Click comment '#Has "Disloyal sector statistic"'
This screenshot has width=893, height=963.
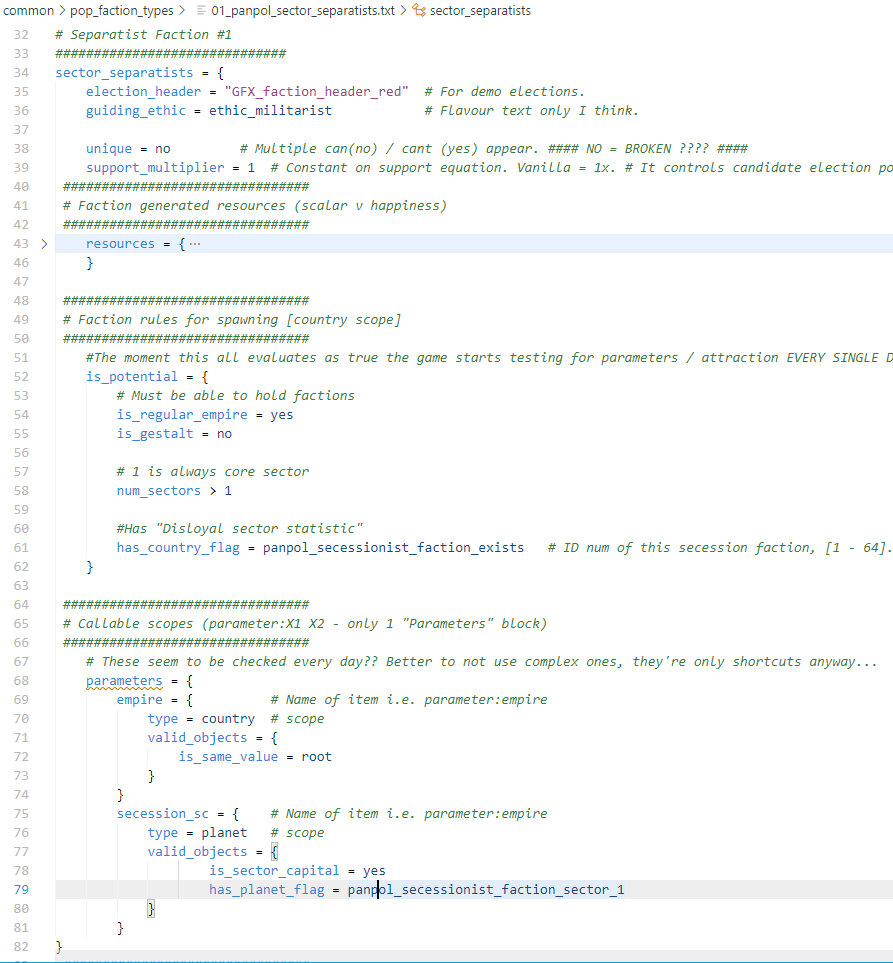point(240,529)
